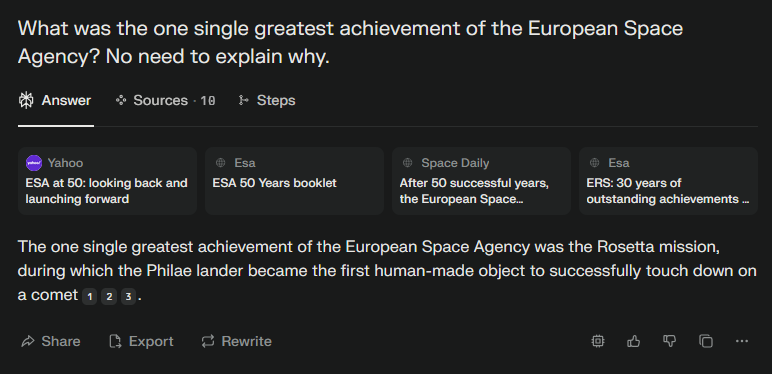Click the Yahoo logo on source card
772x374 pixels.
point(34,163)
